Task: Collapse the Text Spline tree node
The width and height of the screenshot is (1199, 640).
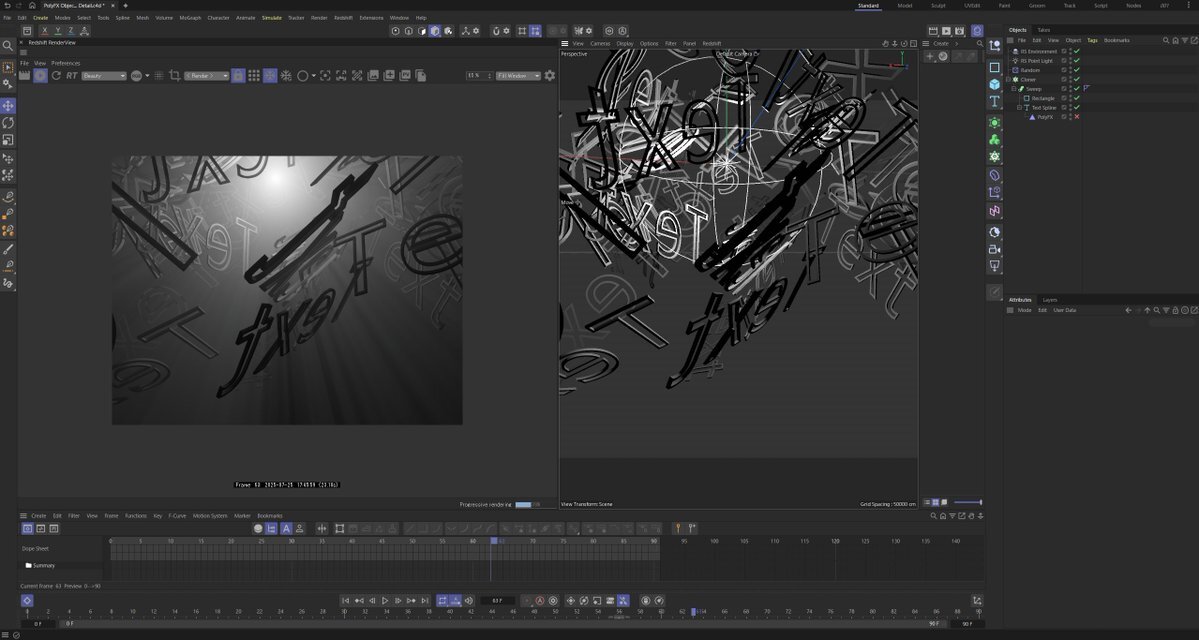Action: 1019,108
